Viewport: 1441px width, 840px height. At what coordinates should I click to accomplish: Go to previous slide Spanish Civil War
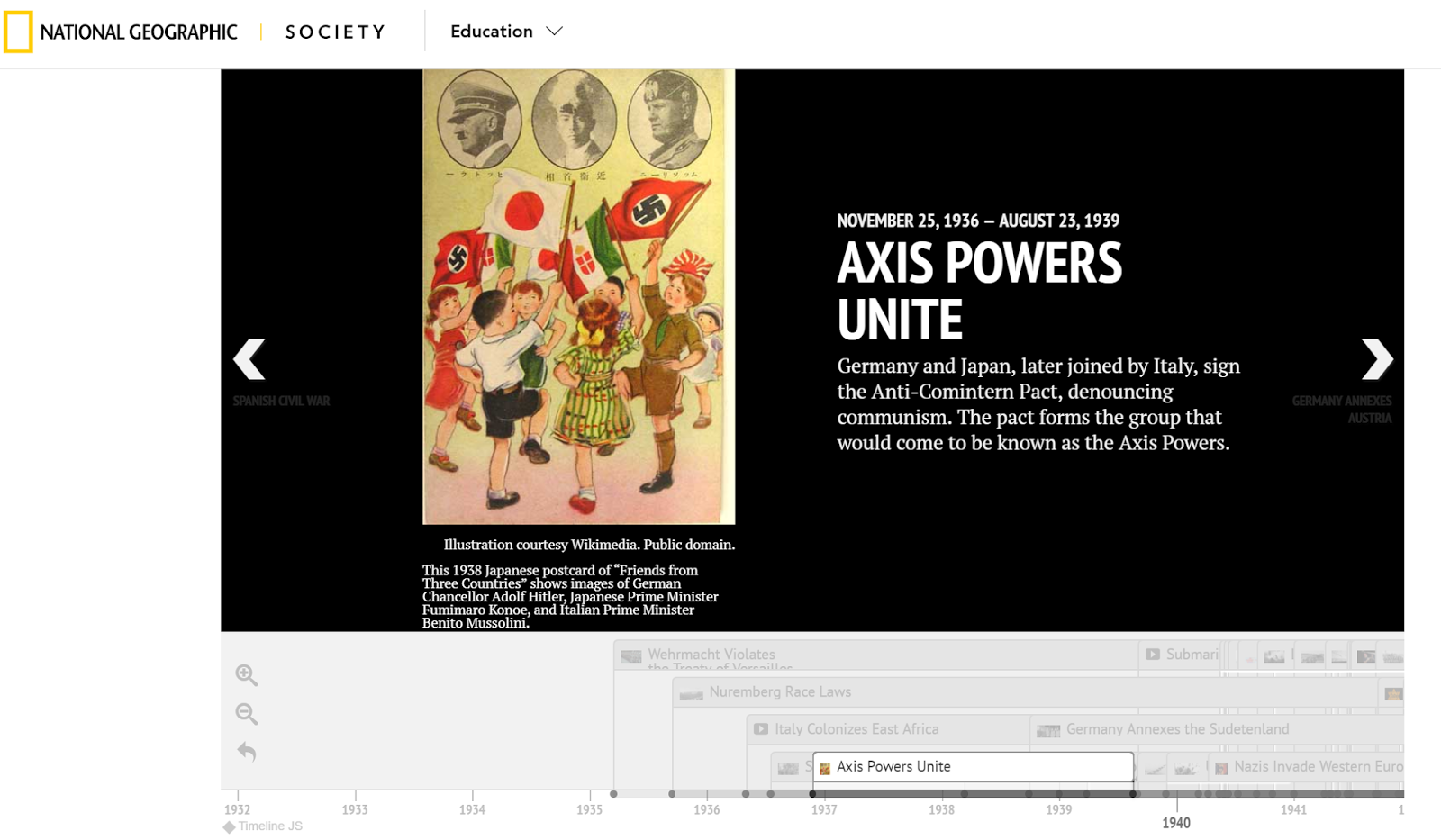pos(249,359)
